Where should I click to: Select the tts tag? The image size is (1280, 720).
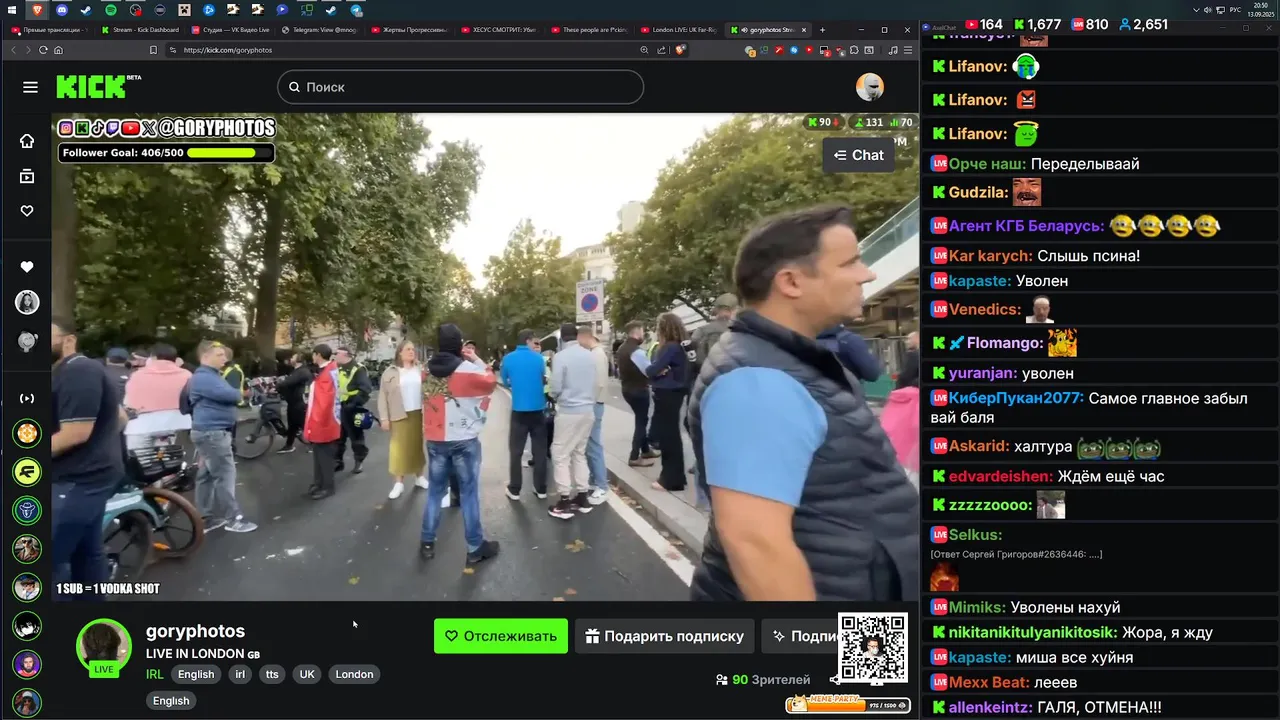tap(272, 674)
